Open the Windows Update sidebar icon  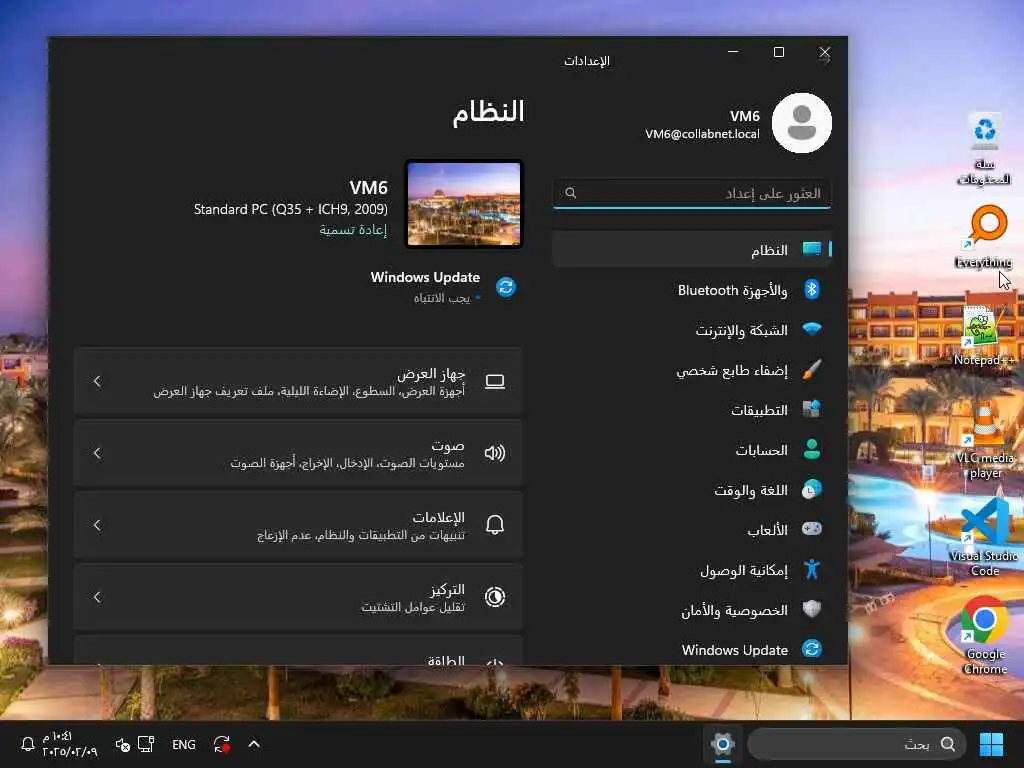pos(812,649)
